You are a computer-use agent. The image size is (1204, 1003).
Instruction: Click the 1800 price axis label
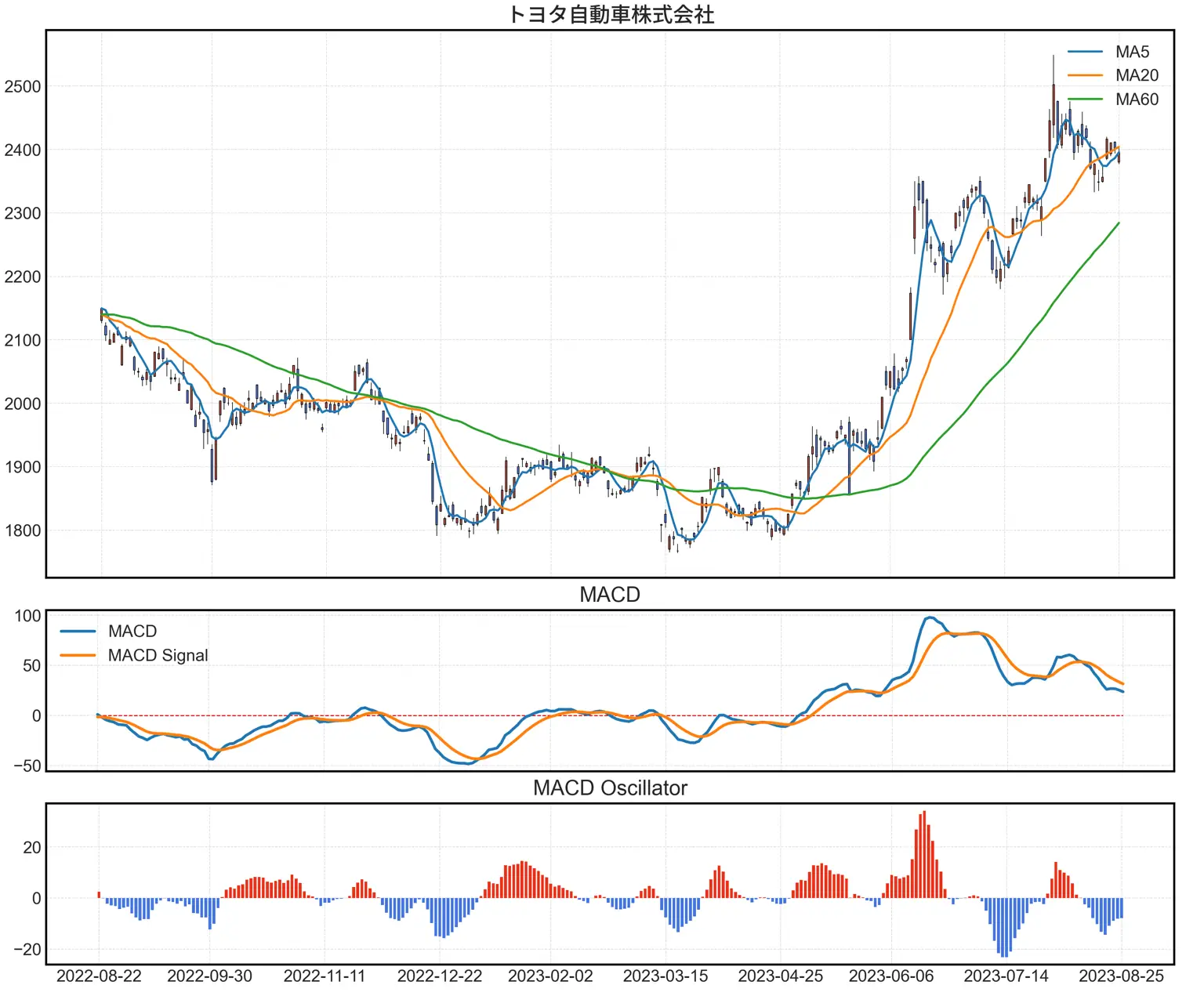tap(22, 530)
